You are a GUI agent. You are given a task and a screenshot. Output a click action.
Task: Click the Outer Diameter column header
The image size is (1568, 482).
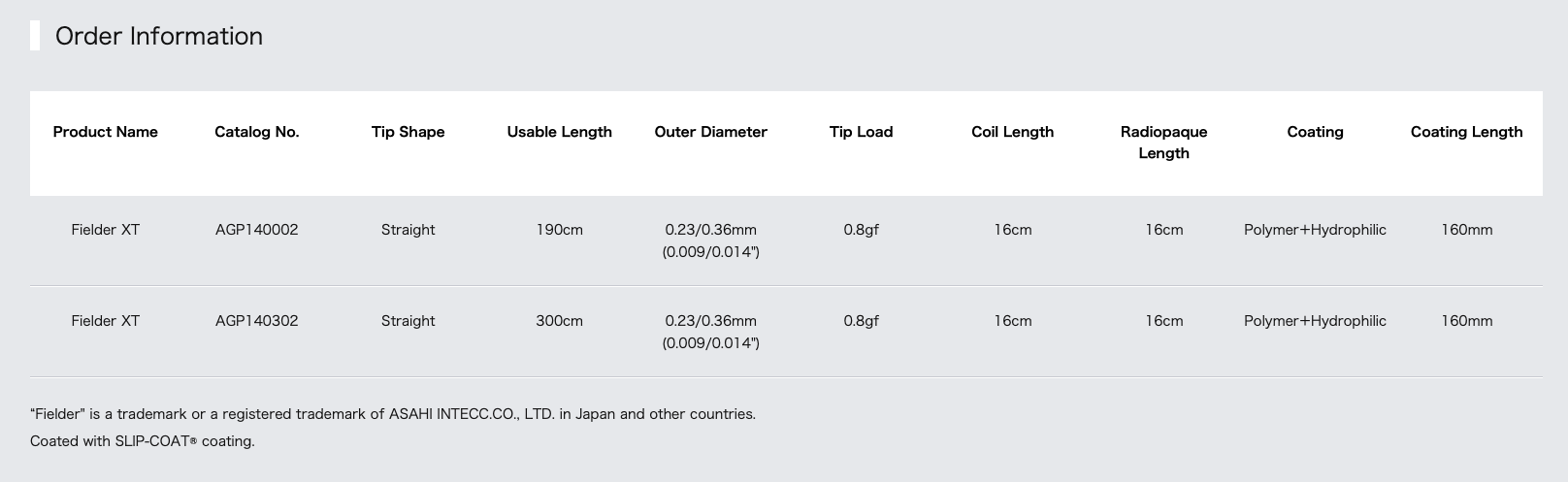(710, 132)
